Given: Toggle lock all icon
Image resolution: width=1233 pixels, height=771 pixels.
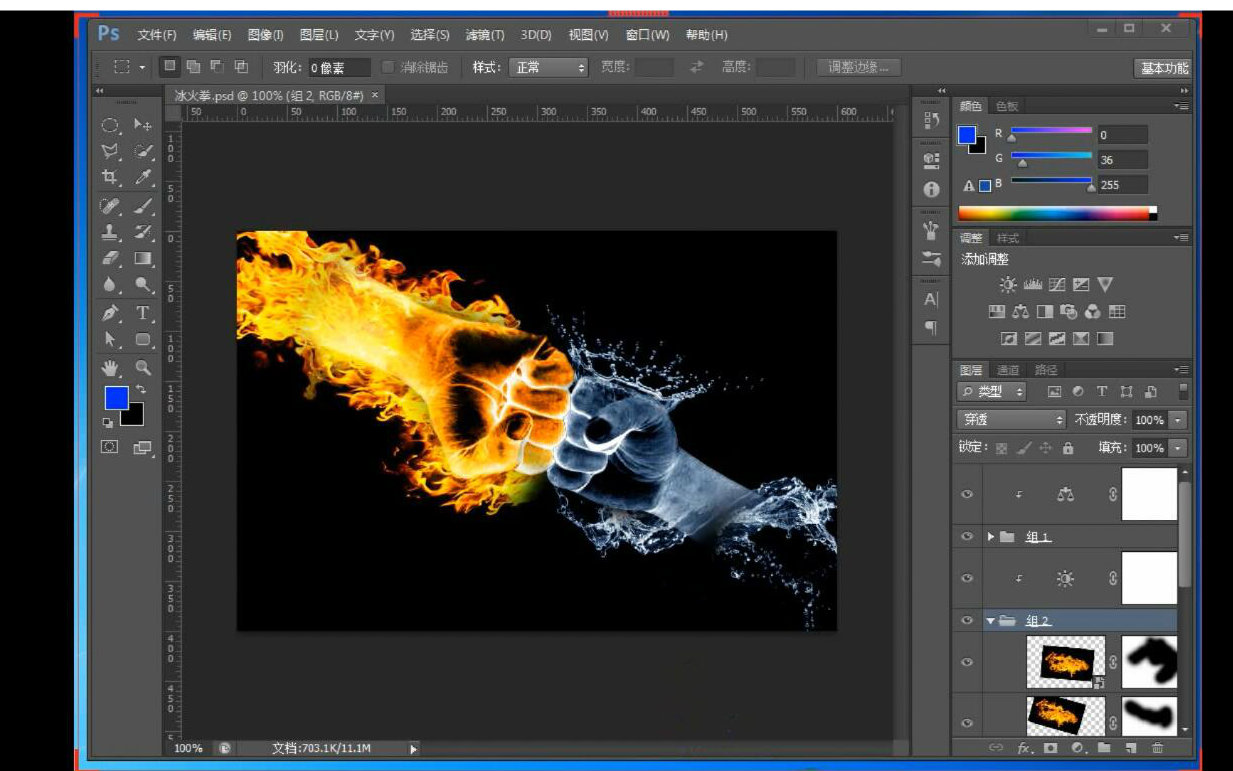Looking at the screenshot, I should click(x=1068, y=448).
